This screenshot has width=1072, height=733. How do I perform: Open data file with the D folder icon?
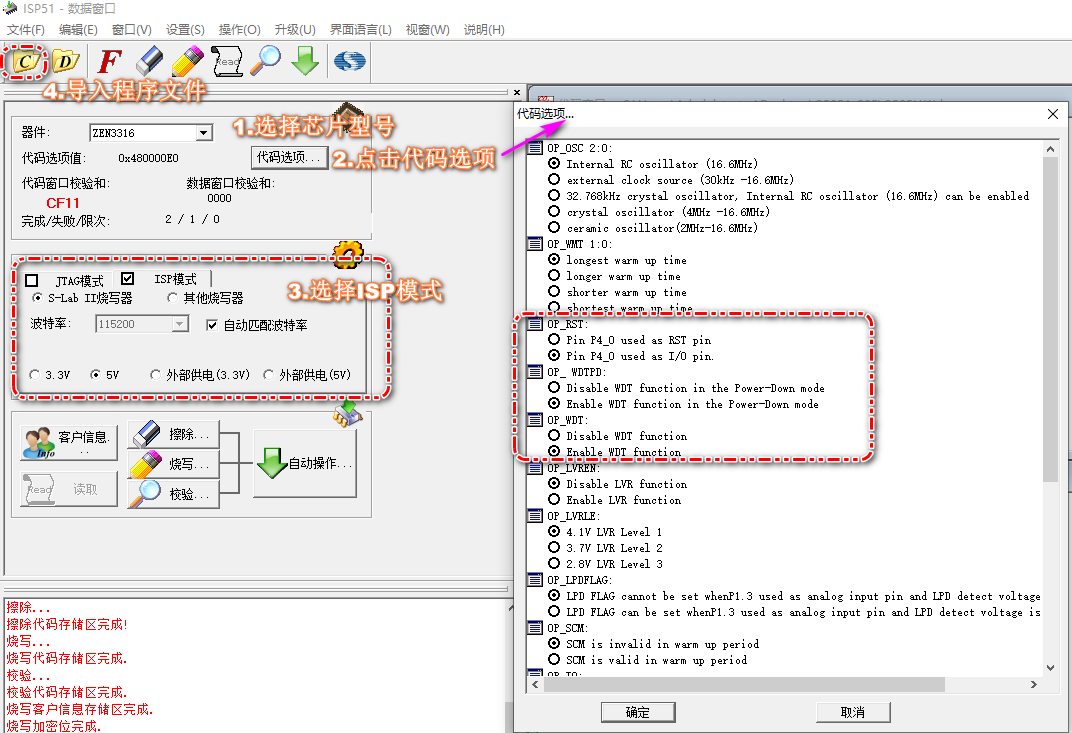(x=65, y=62)
